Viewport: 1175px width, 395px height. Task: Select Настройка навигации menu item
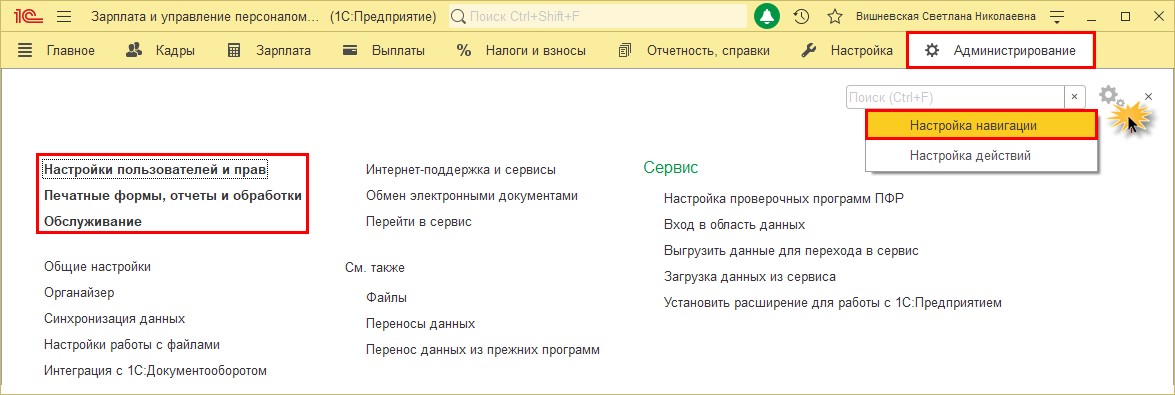point(982,126)
